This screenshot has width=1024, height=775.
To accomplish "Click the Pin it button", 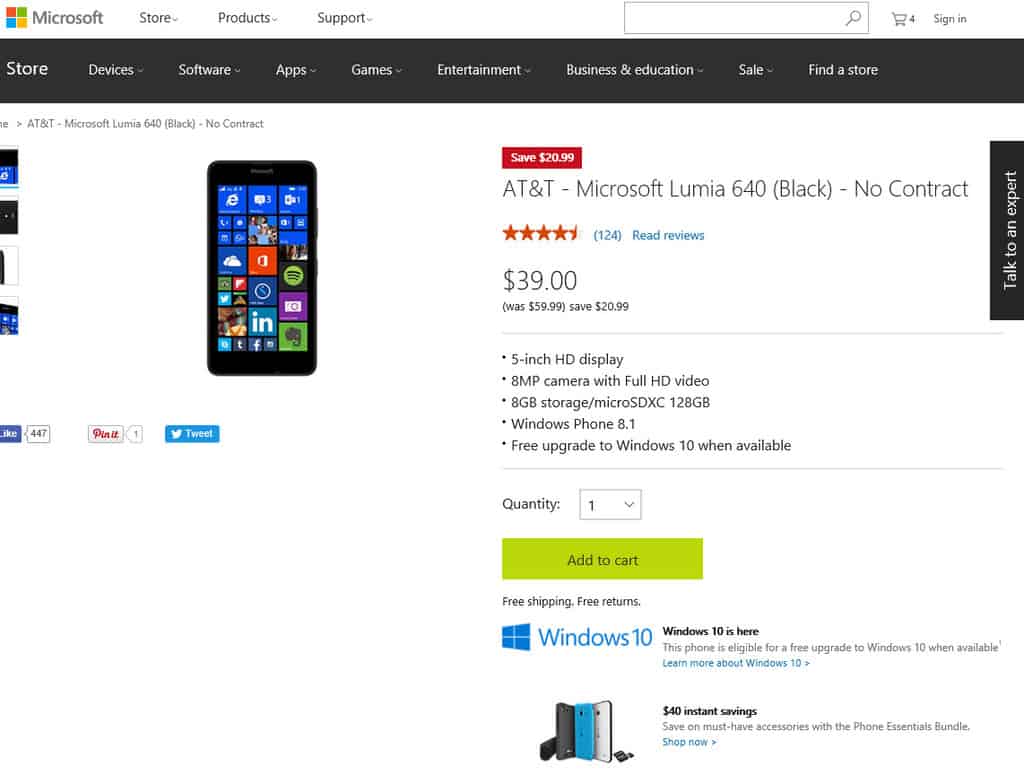I will coord(105,434).
